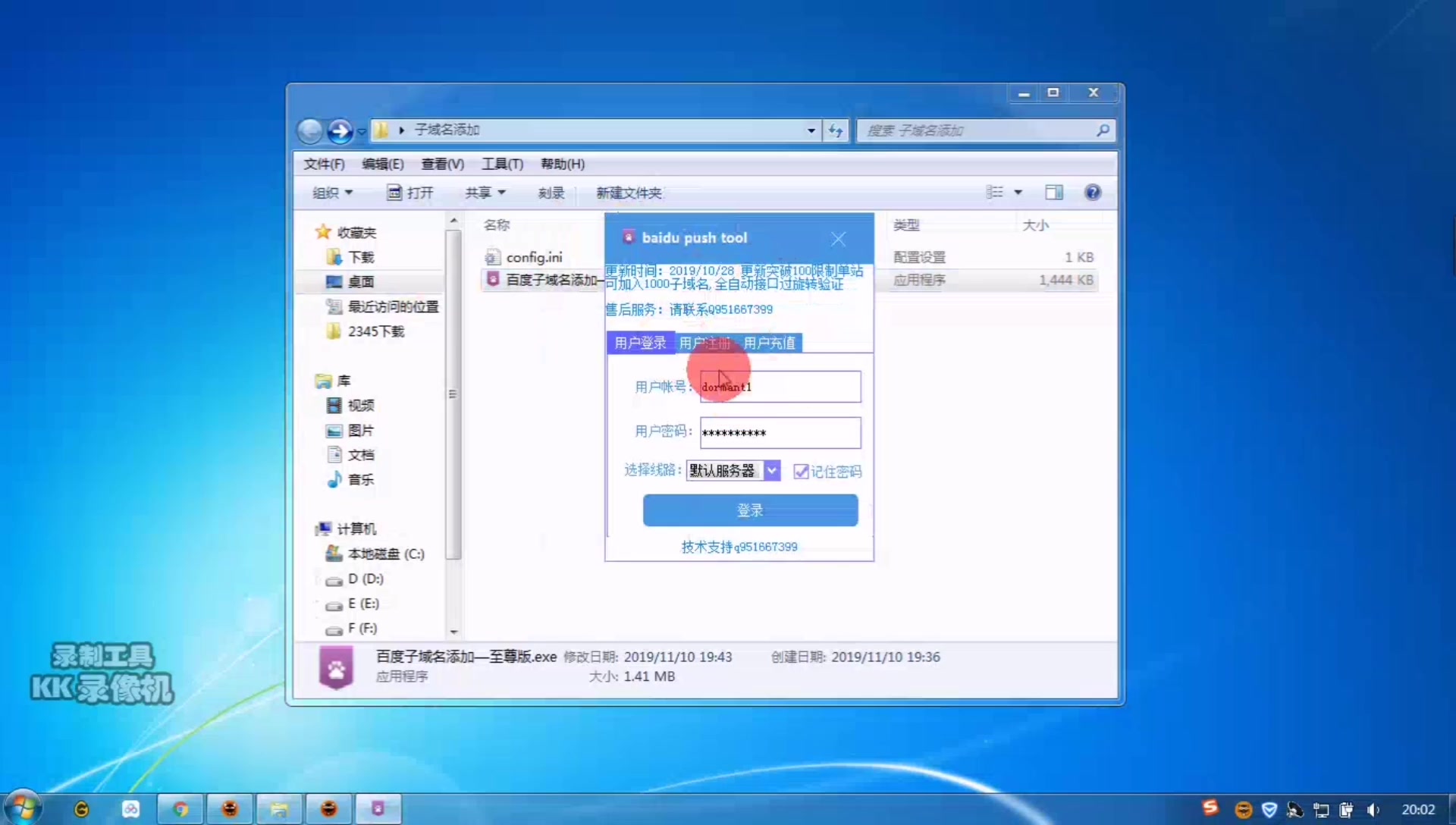Switch to the 用户注册 tab

pyautogui.click(x=704, y=343)
